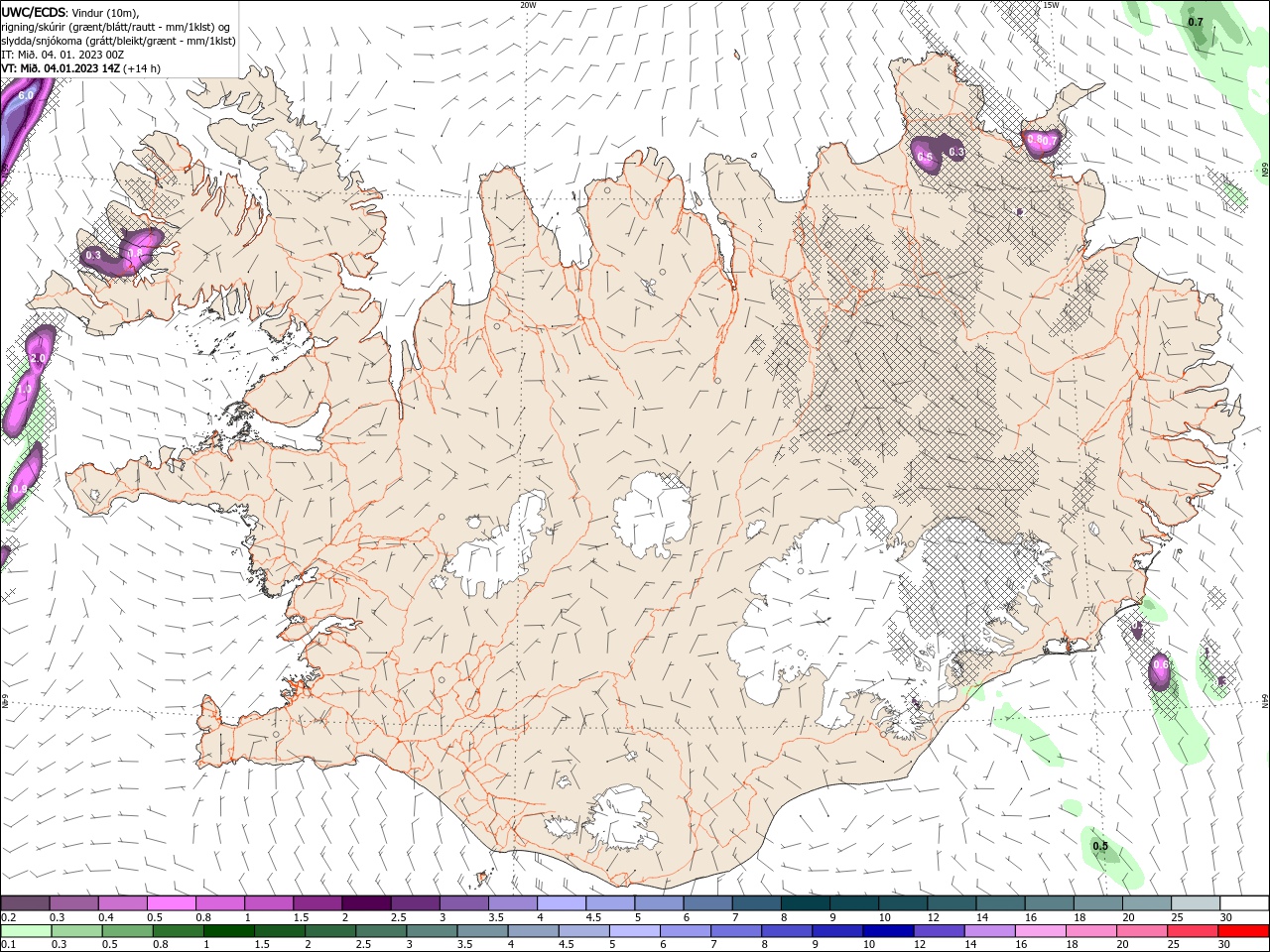Pick the 1.5 swatch in the upper legend row
Screen dimensions: 1270x952
[x=317, y=903]
